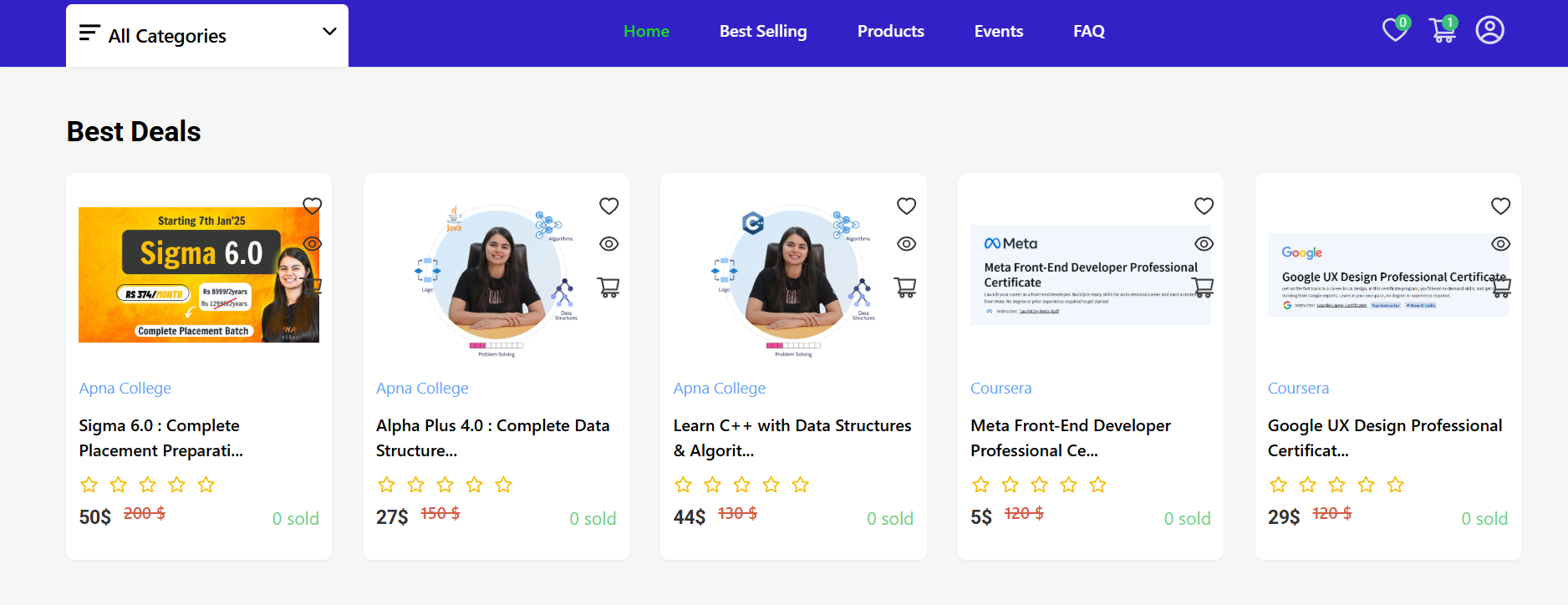
Task: Quick view the Meta Front-End course
Action: click(1204, 244)
